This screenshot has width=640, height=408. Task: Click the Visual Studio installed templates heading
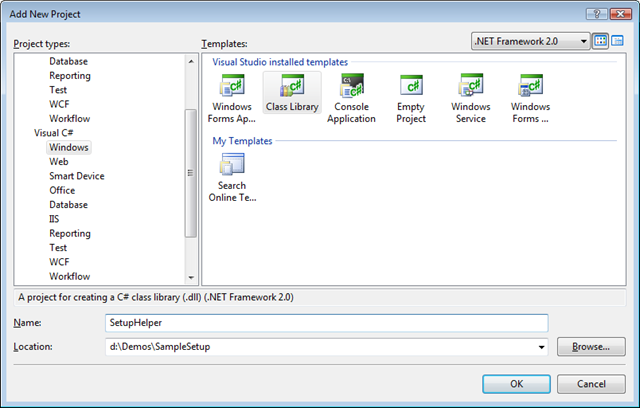point(280,62)
